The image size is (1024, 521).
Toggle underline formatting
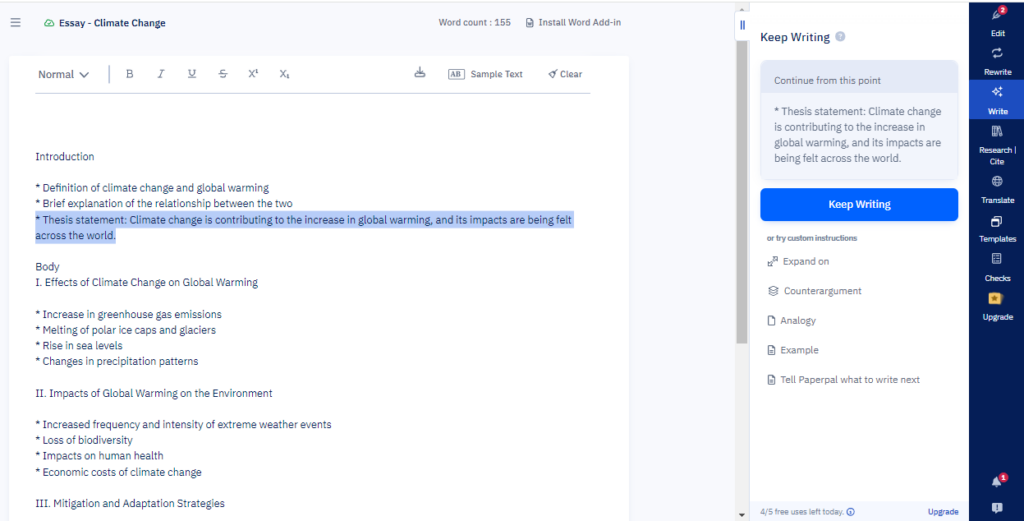191,74
